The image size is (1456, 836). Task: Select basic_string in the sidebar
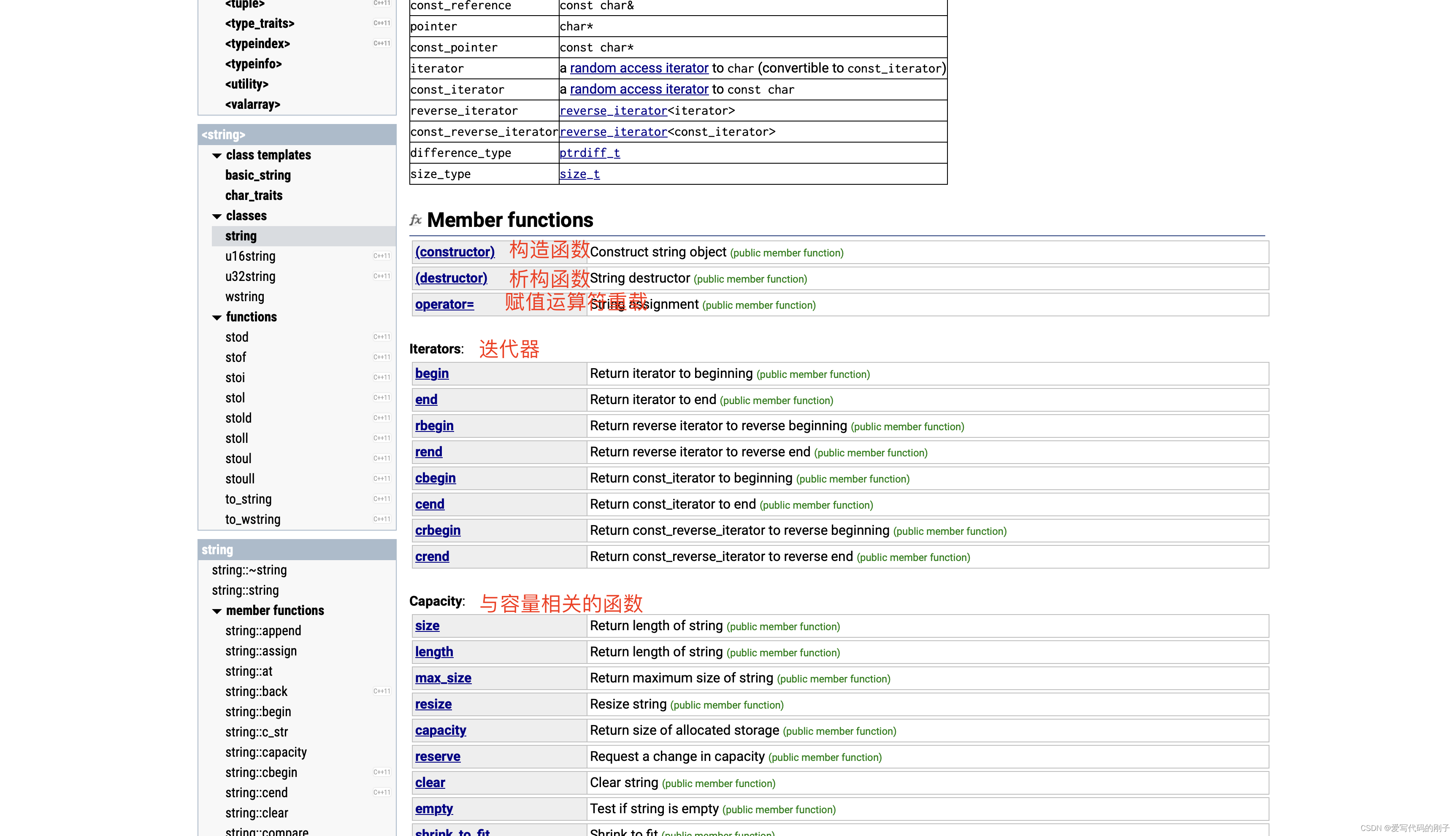(x=258, y=175)
